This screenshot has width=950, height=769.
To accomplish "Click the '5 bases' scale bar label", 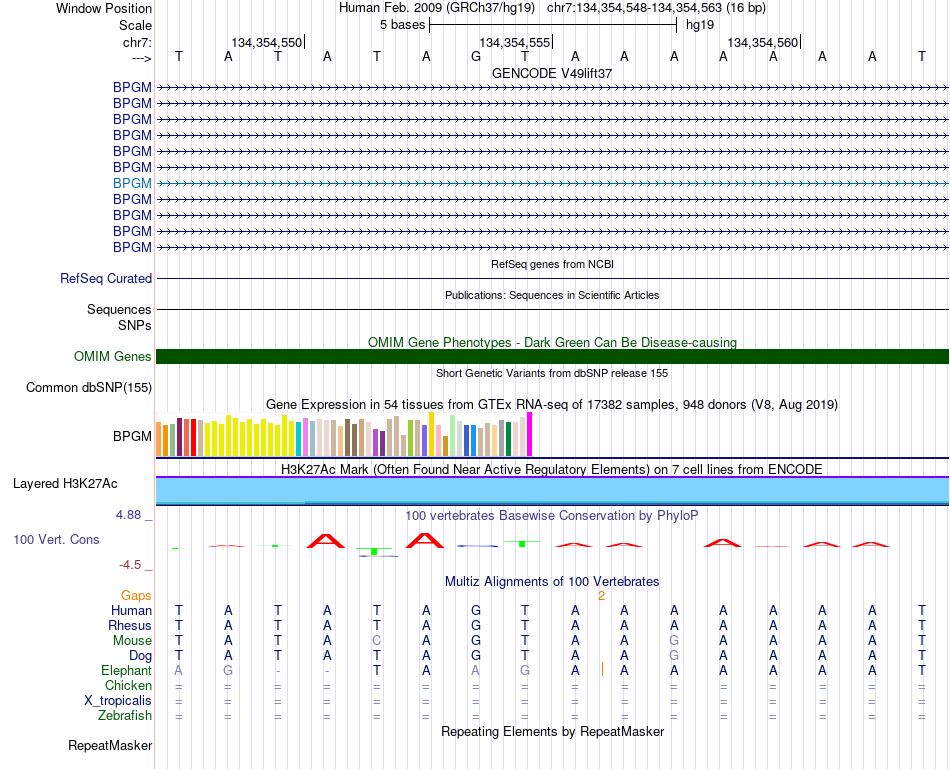I will point(403,25).
